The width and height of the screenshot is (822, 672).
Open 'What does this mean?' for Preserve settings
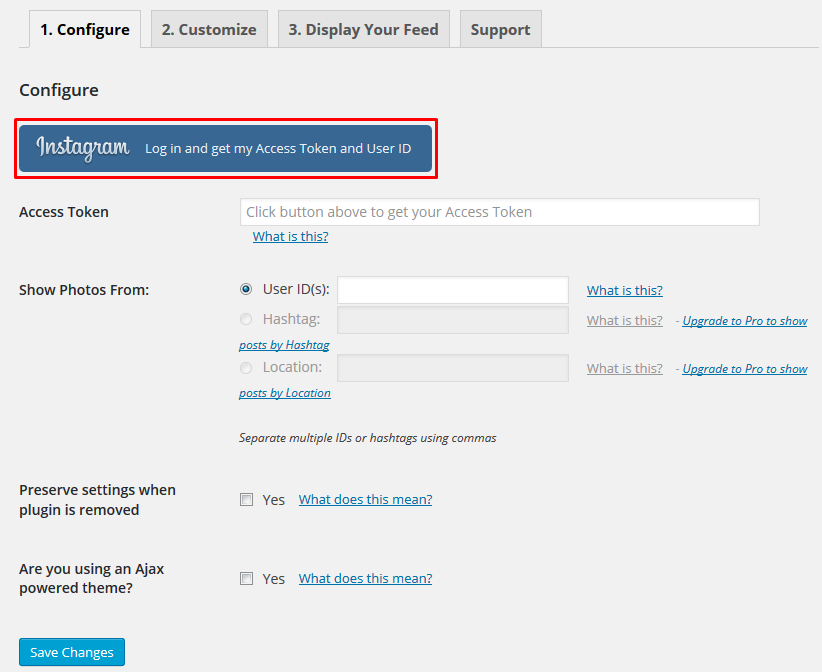pyautogui.click(x=365, y=500)
